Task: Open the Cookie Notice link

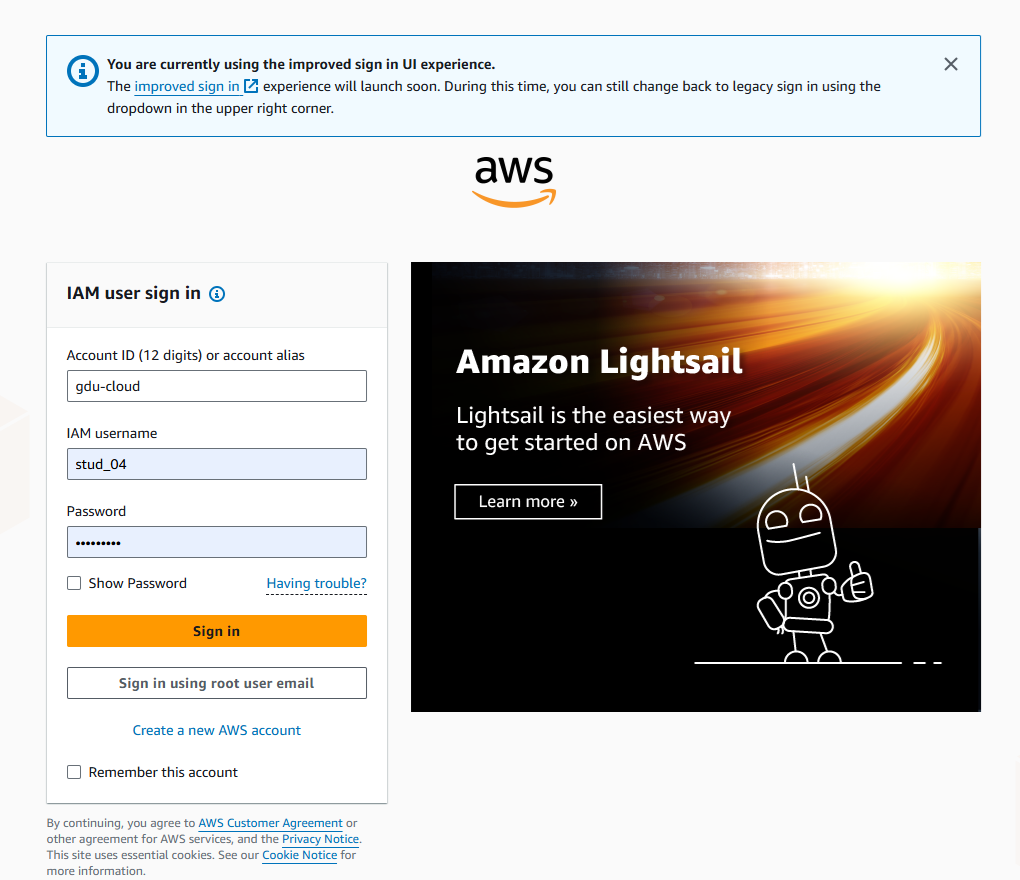Action: coord(300,855)
